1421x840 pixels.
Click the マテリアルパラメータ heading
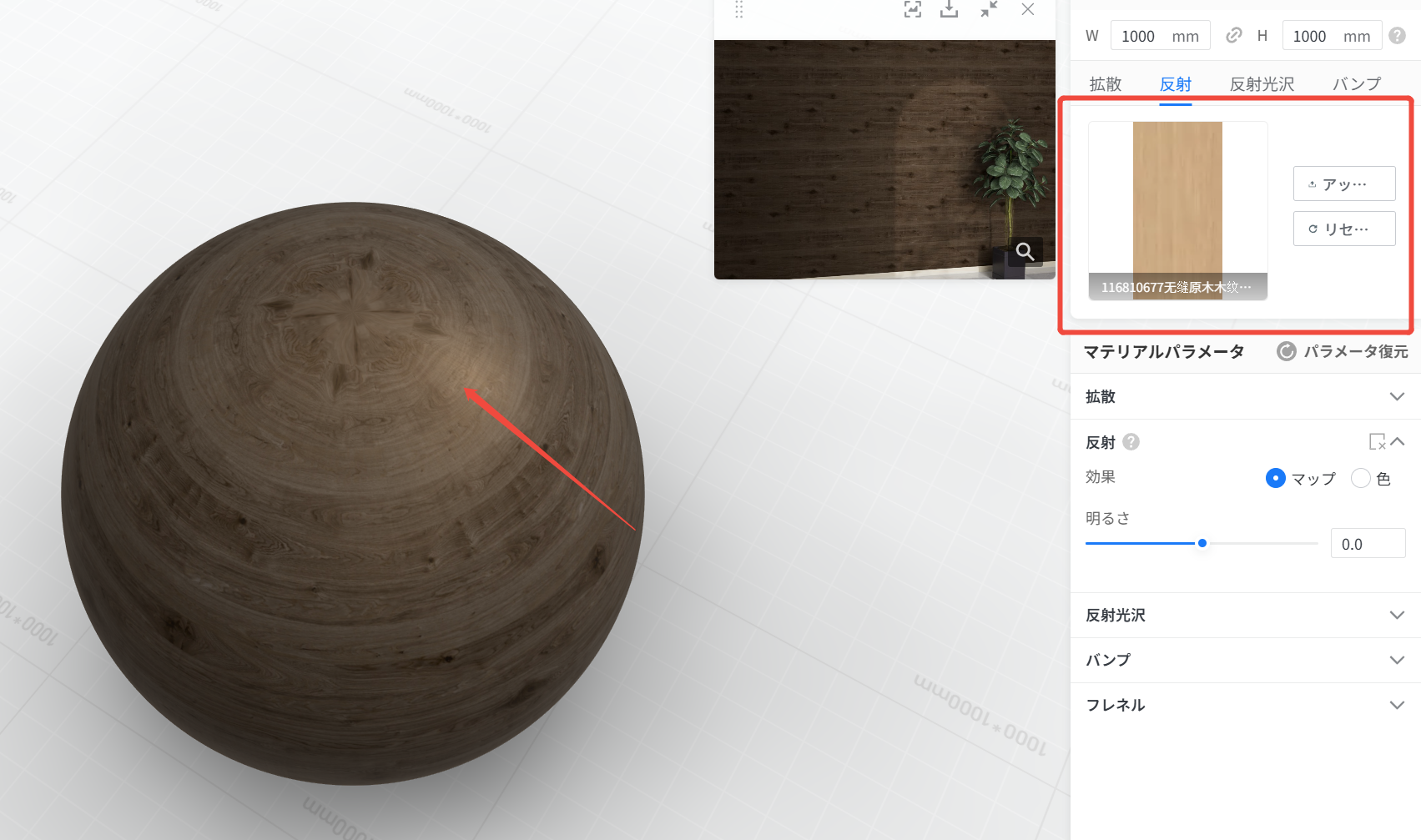click(x=1164, y=351)
